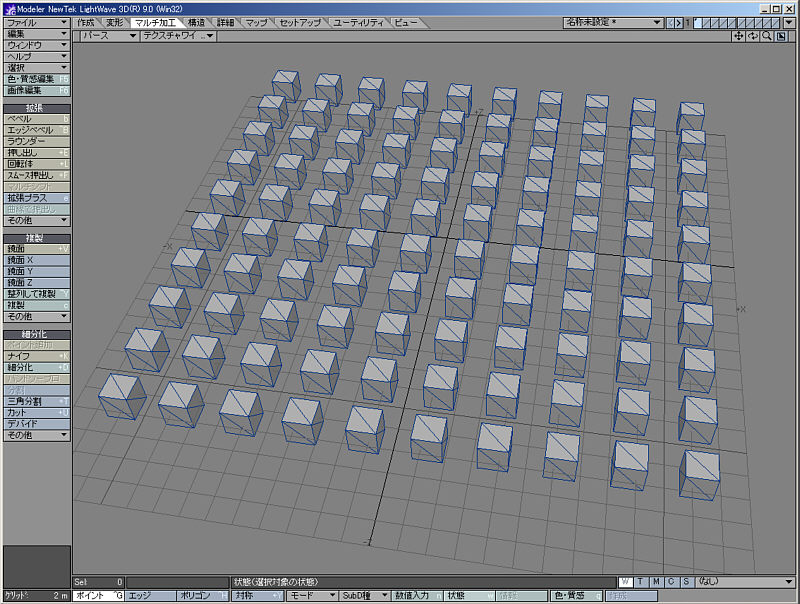Toggle T texture map mode button
The image size is (800, 604).
pyautogui.click(x=640, y=581)
